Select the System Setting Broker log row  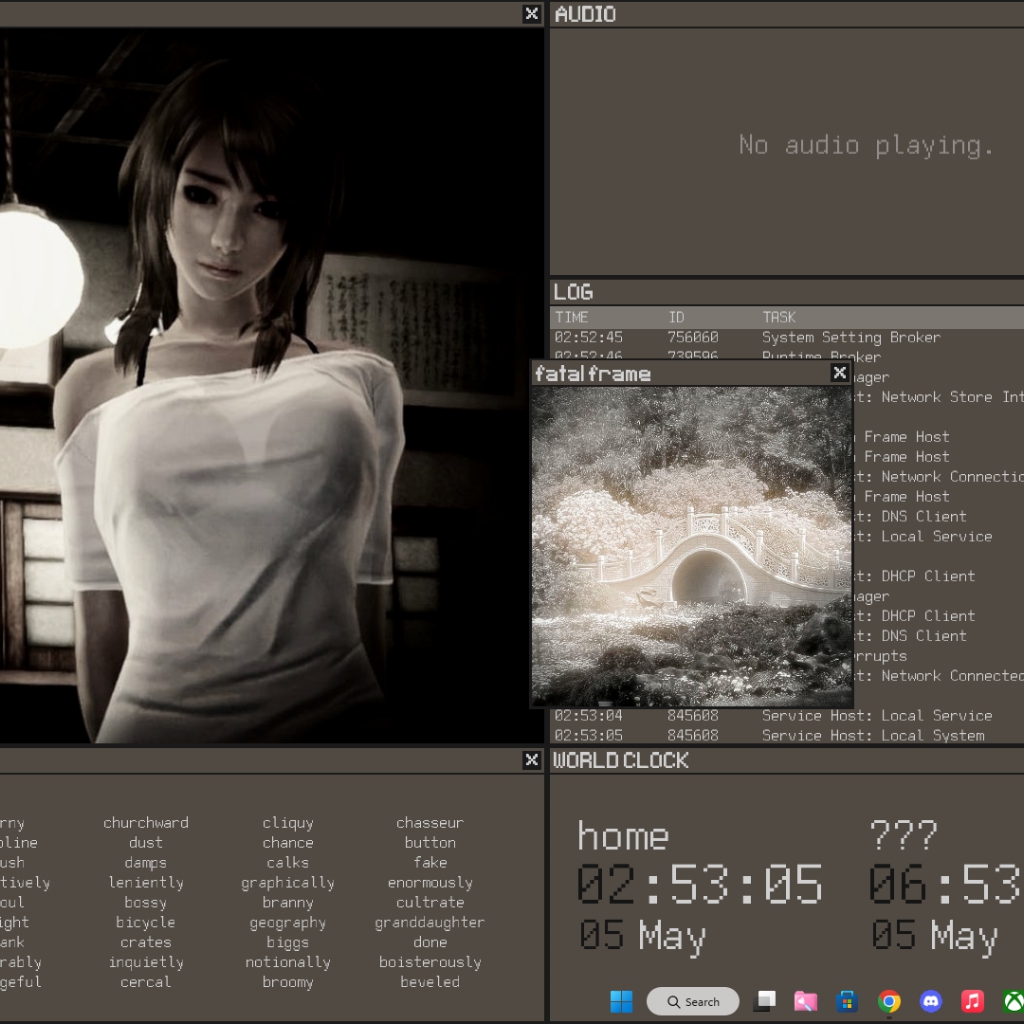pos(787,338)
